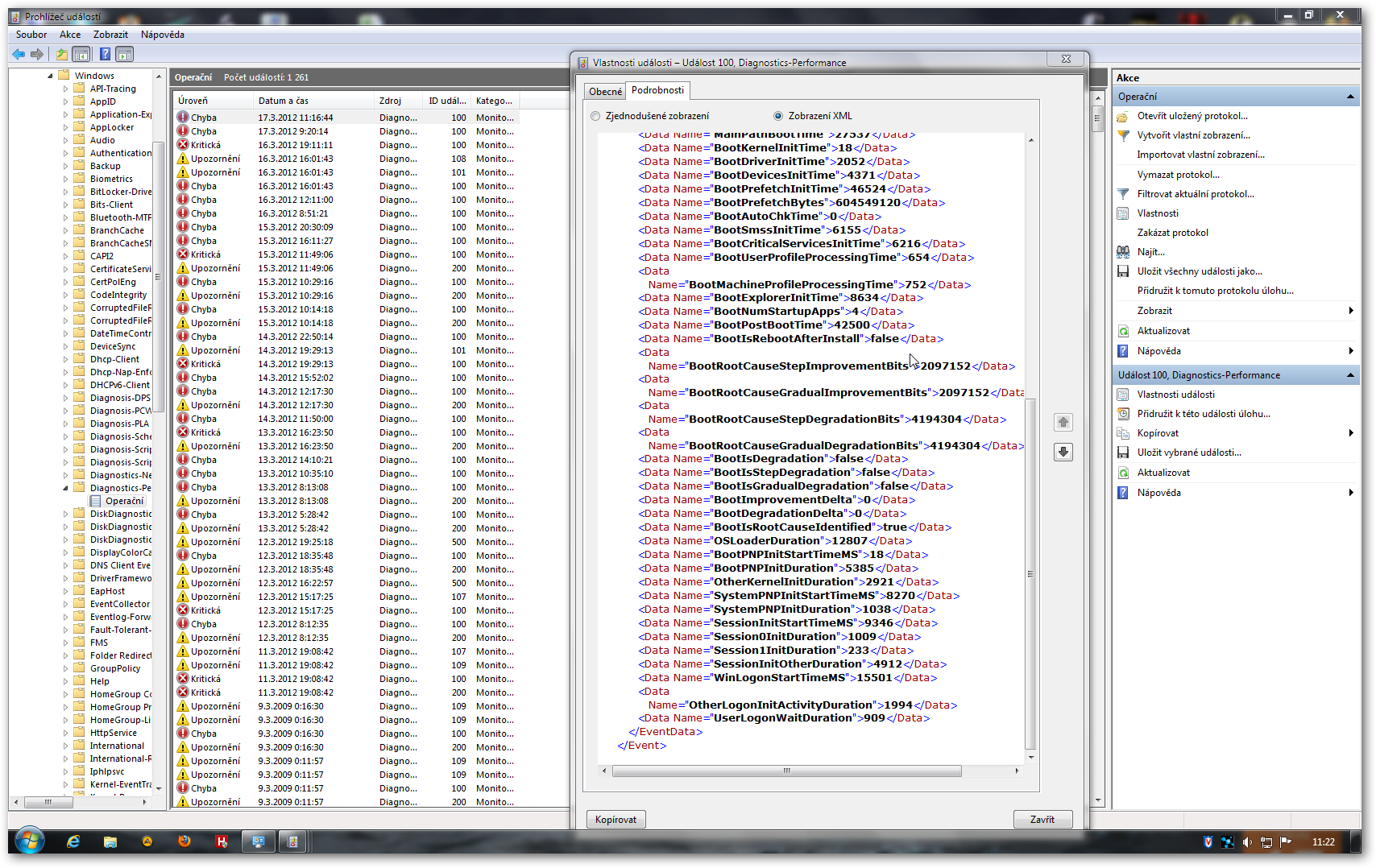
Task: Select the 'Operační' log in the console tree
Action: 124,501
